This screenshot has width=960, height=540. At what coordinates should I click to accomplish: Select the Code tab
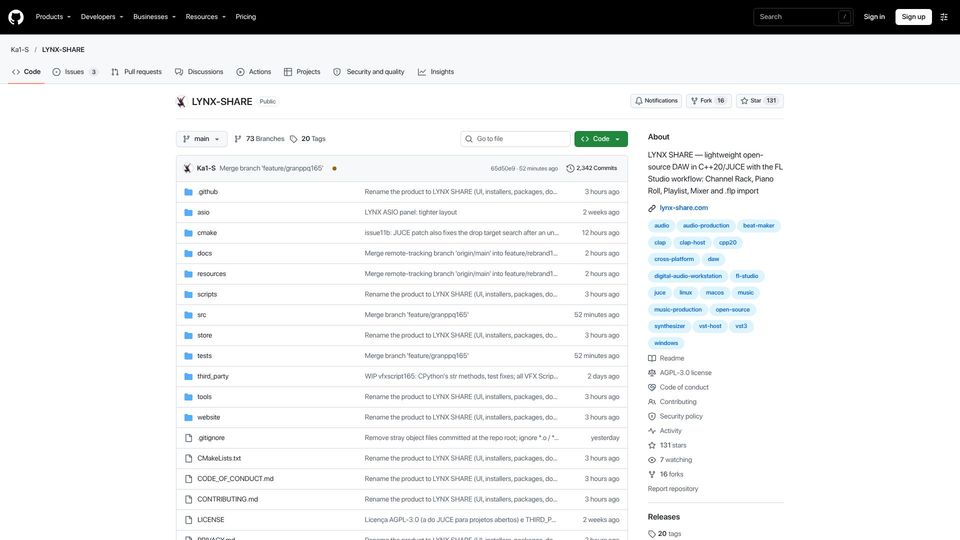click(26, 72)
